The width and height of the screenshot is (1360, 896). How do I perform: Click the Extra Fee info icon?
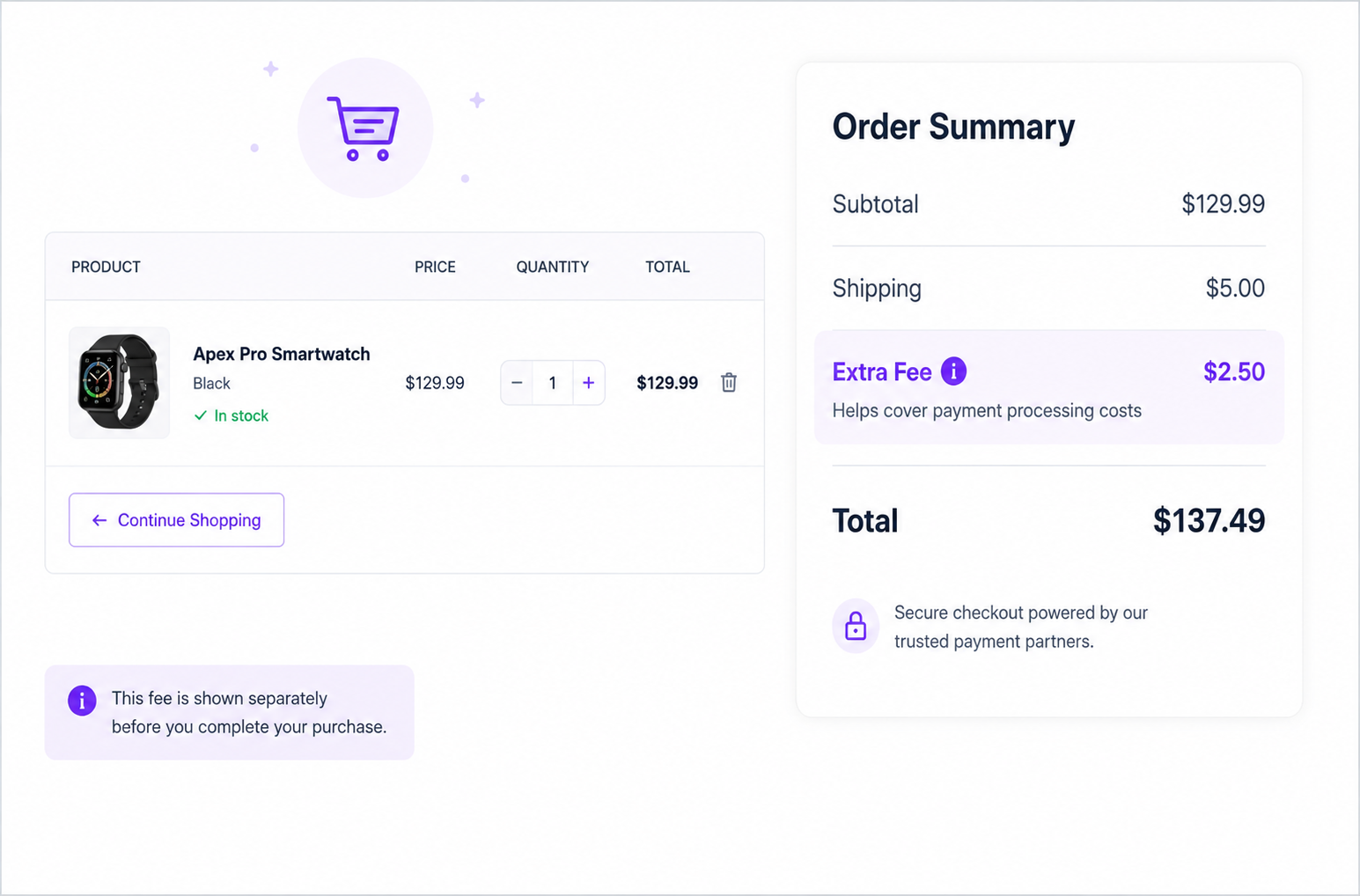point(953,371)
